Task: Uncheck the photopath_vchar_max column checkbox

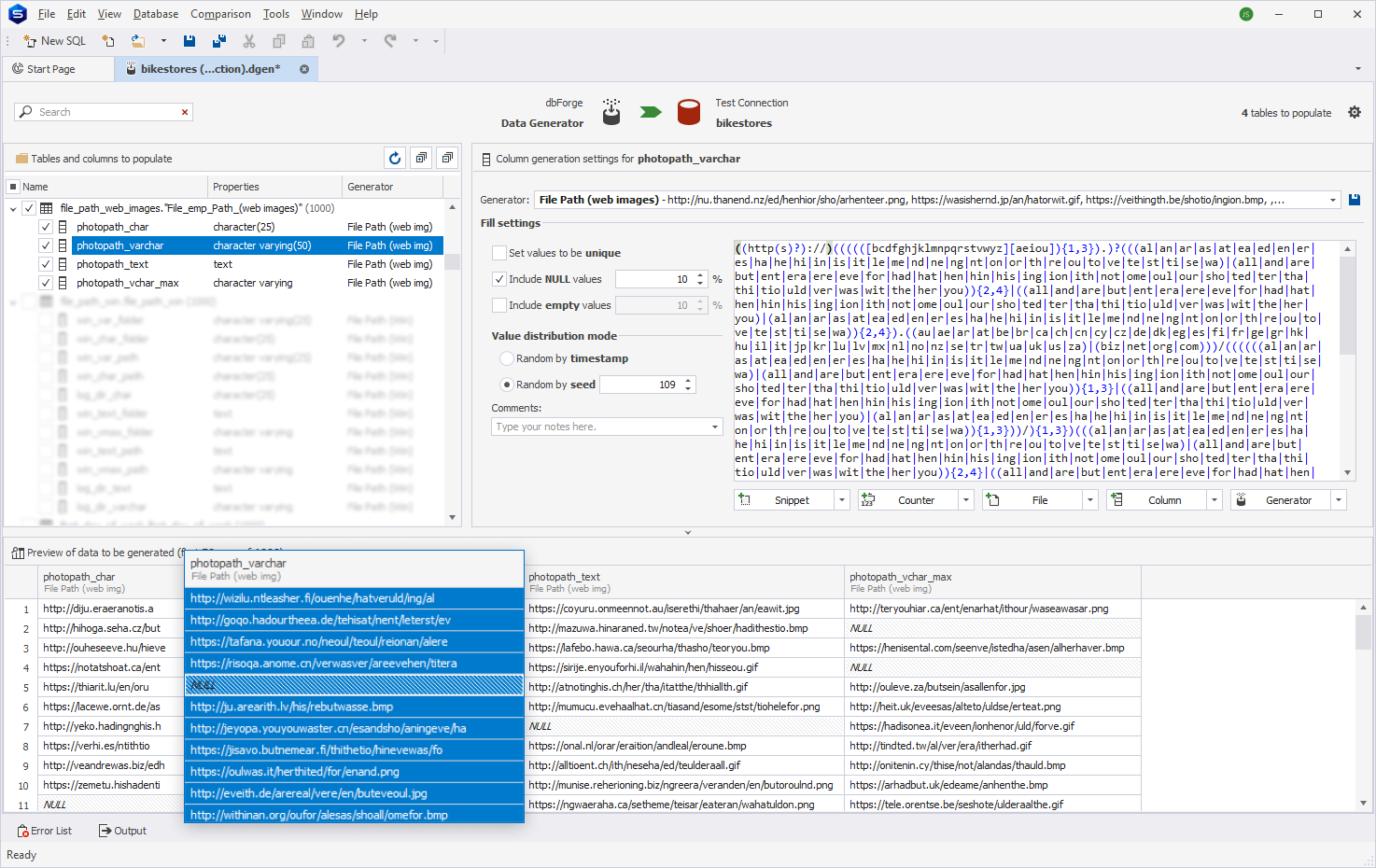Action: tap(45, 283)
